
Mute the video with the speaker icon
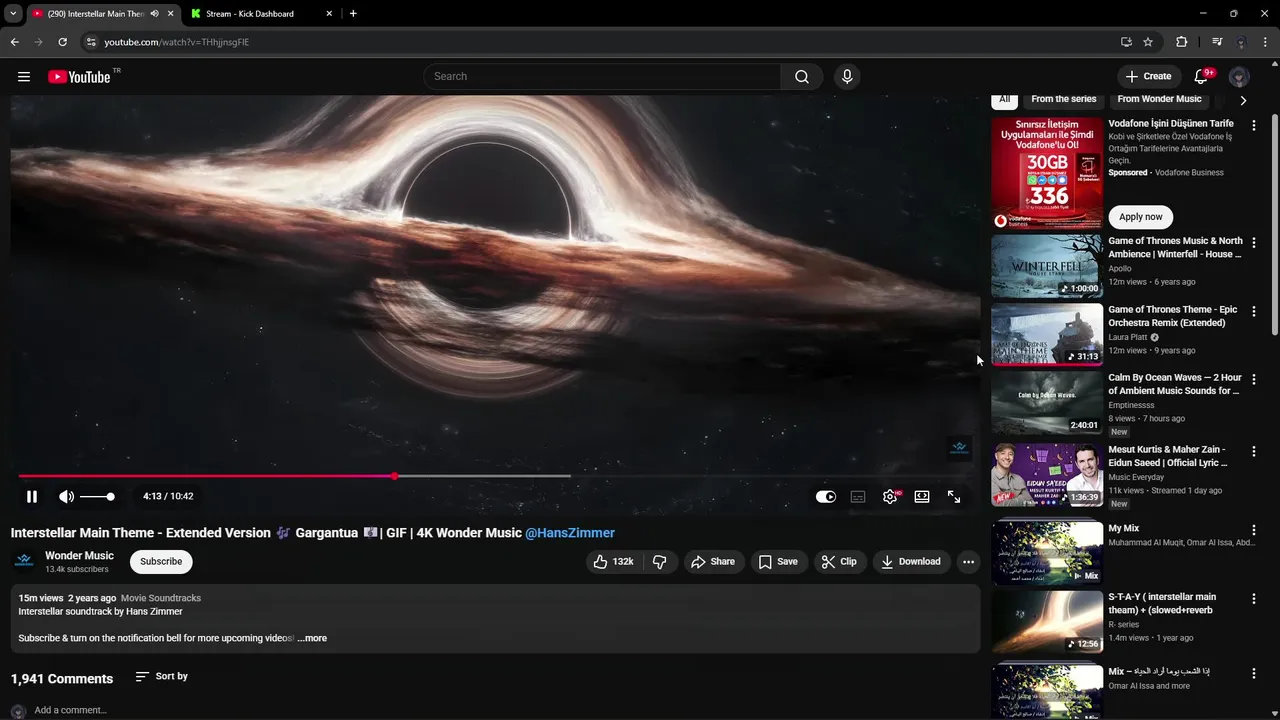tap(66, 497)
